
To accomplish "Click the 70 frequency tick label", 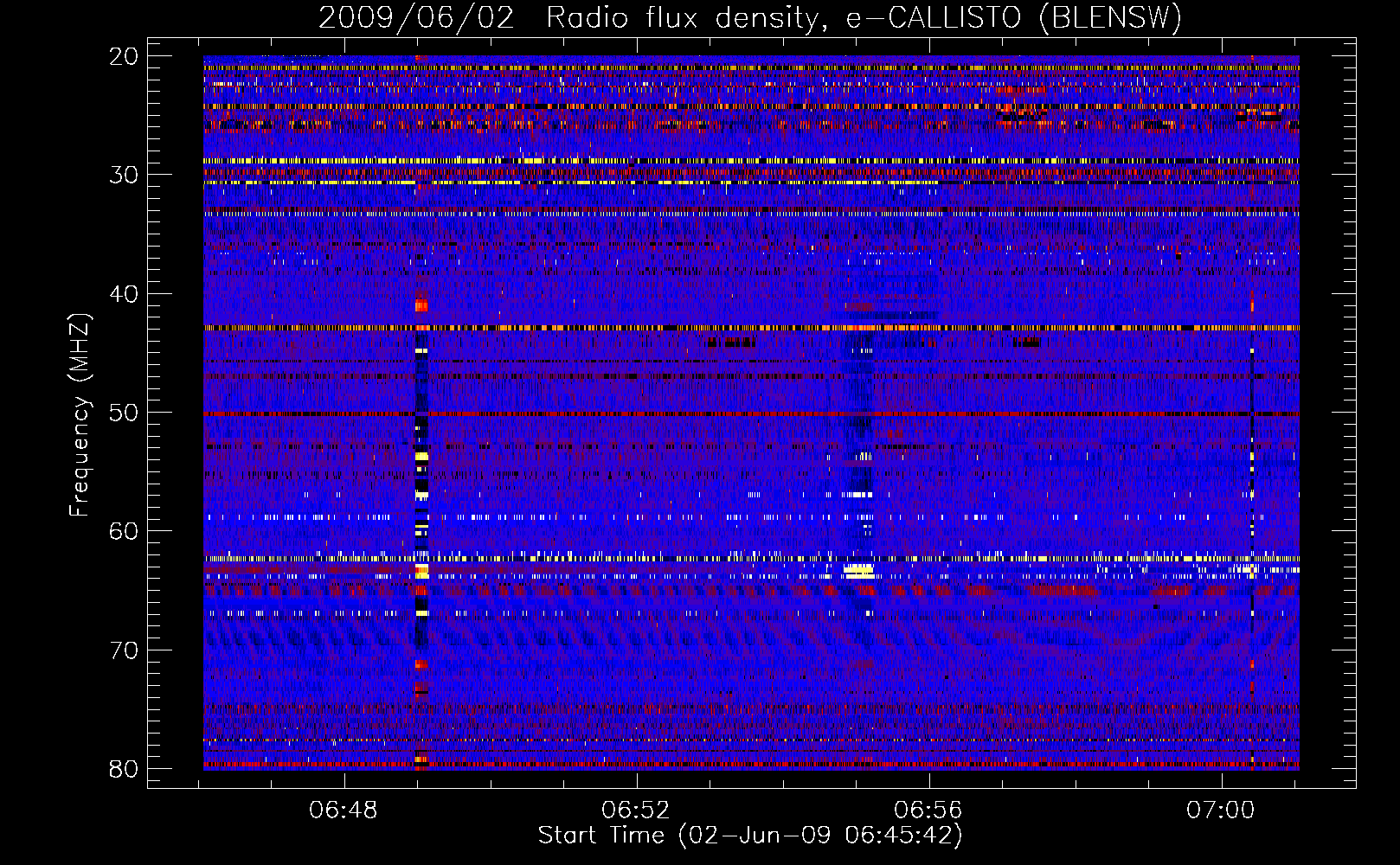I will tap(125, 650).
